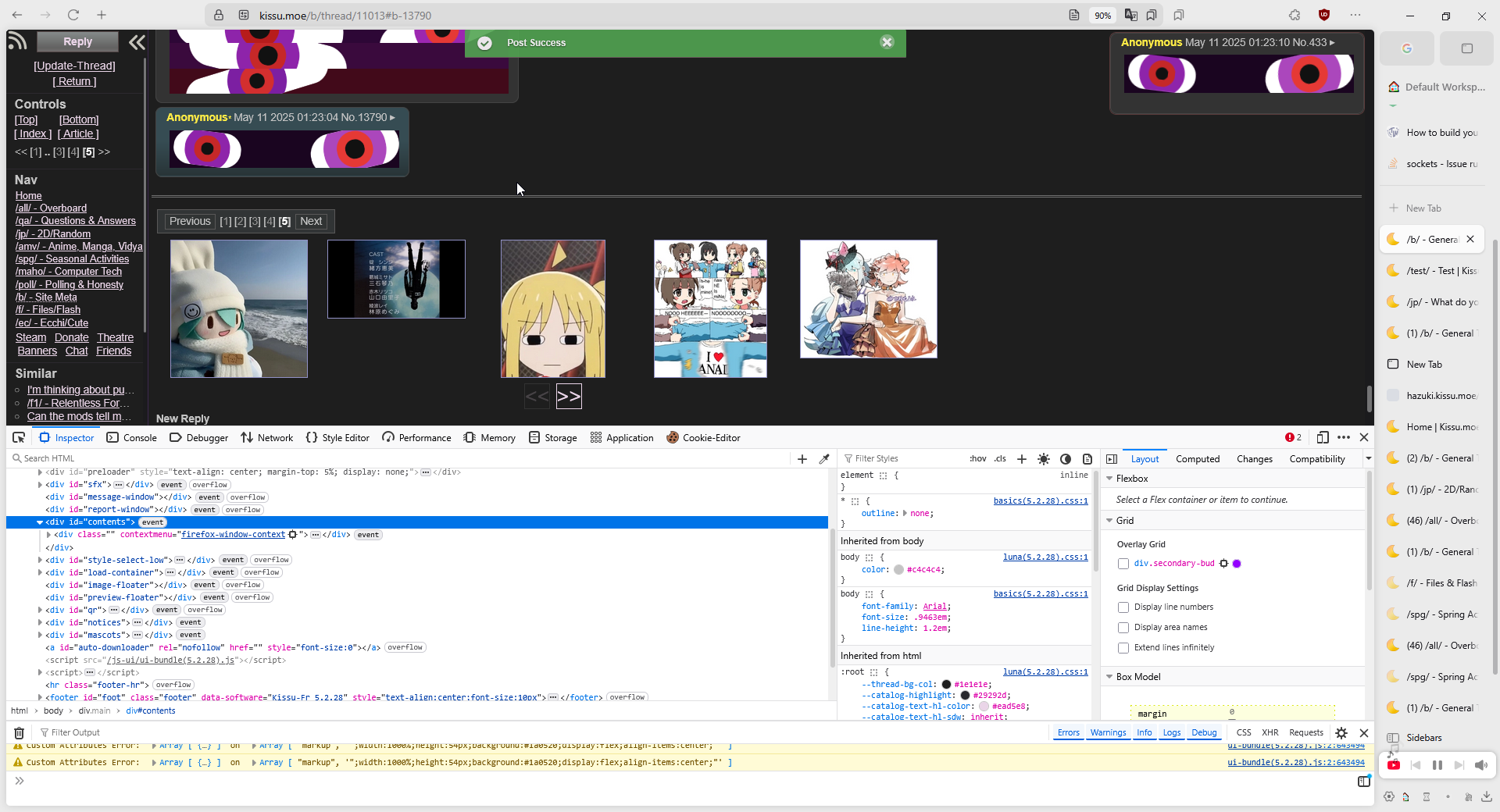Screen dimensions: 1500x812
Task: Expand the div#notices node
Action: coord(40,623)
